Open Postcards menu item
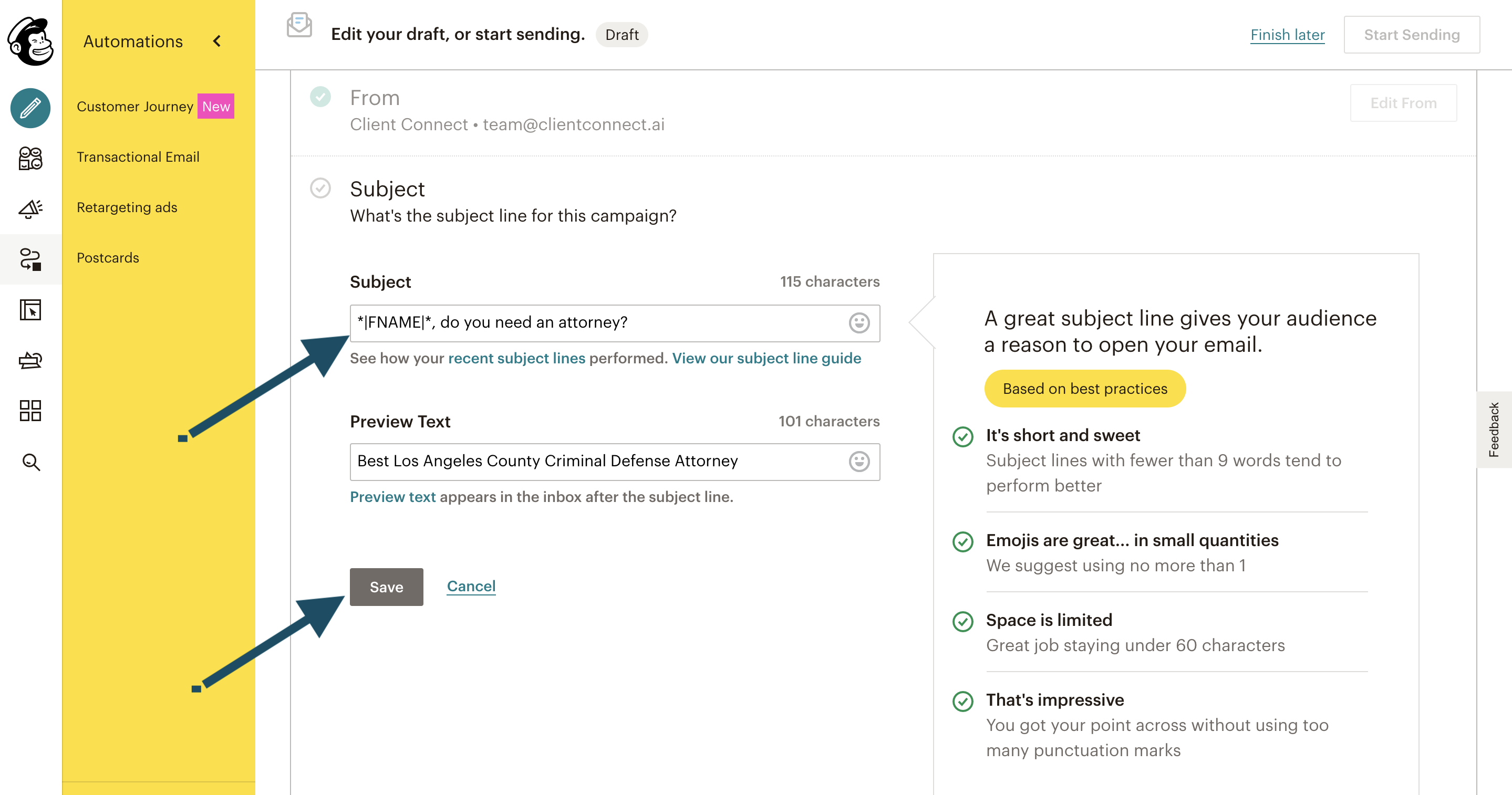 [108, 258]
